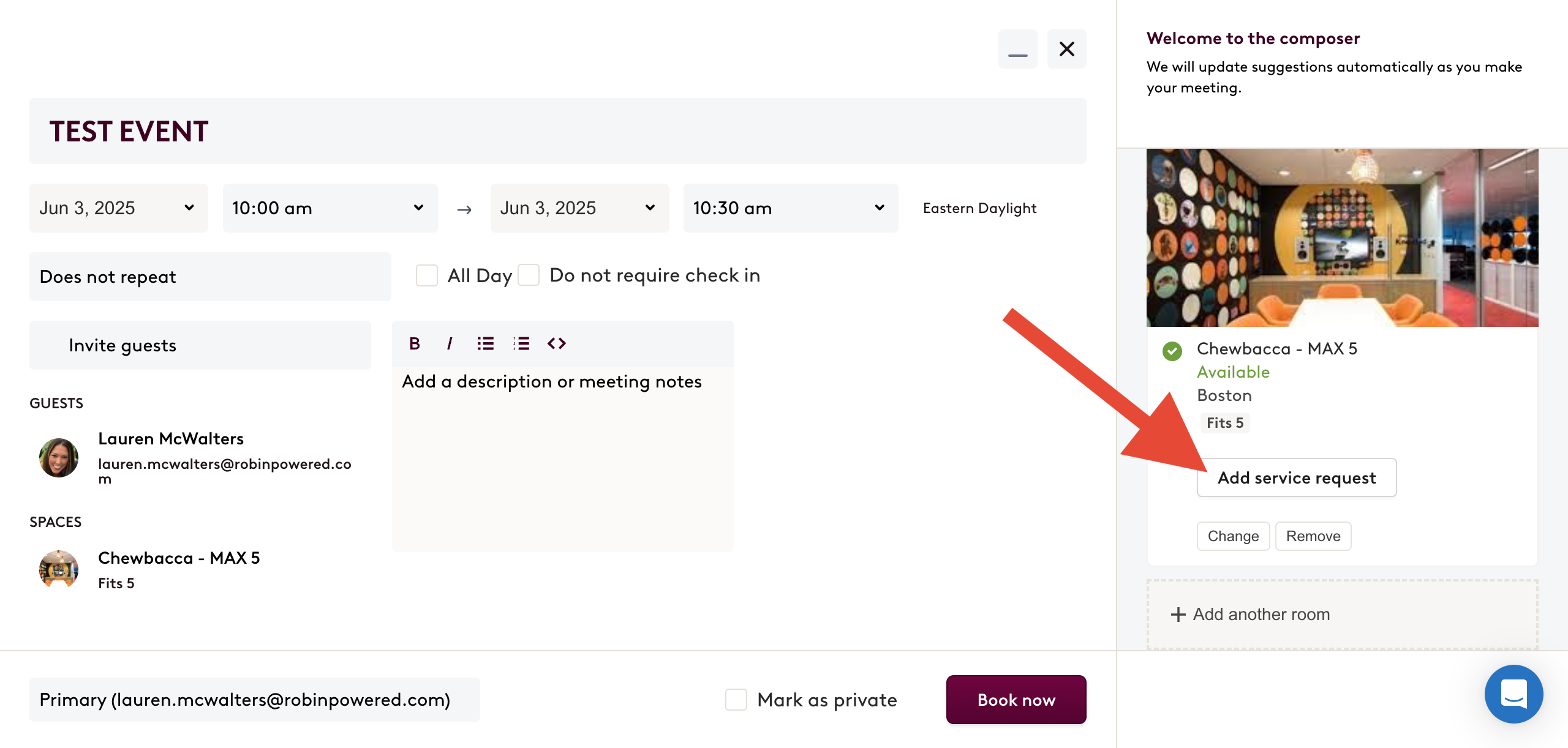Open the start date dropdown
This screenshot has height=748, width=1568.
coord(119,208)
